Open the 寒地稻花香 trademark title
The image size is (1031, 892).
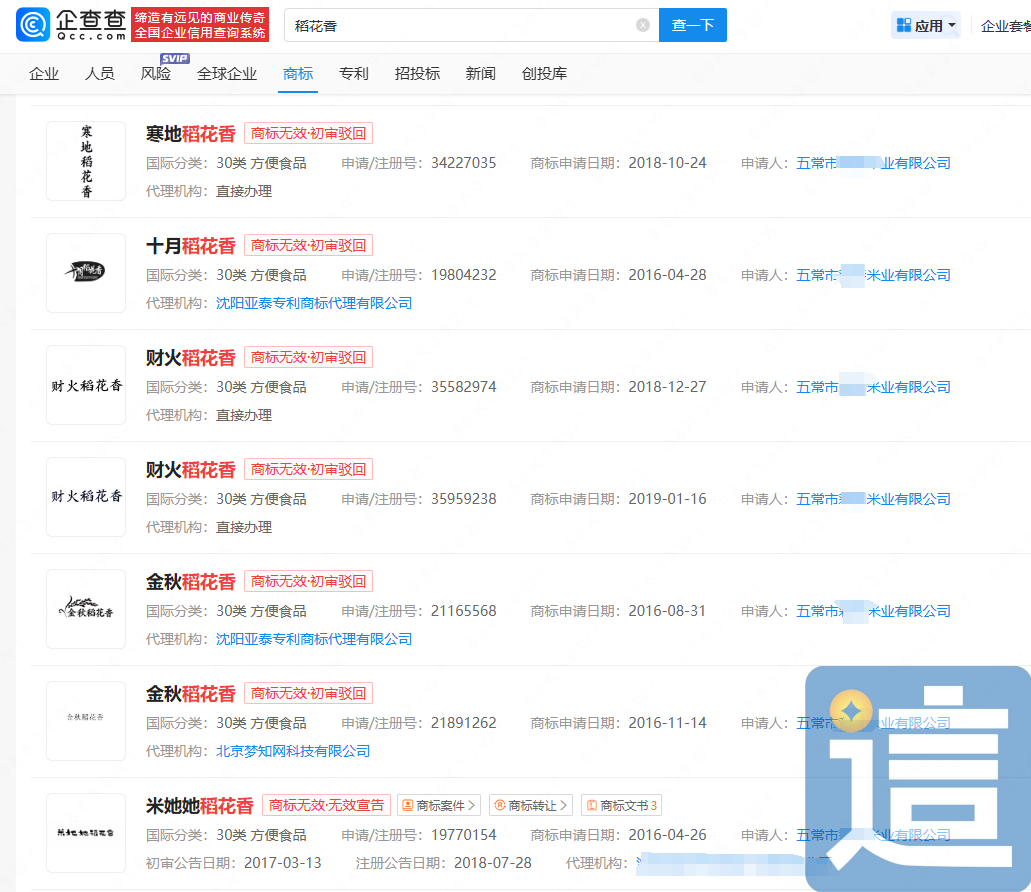click(x=191, y=134)
